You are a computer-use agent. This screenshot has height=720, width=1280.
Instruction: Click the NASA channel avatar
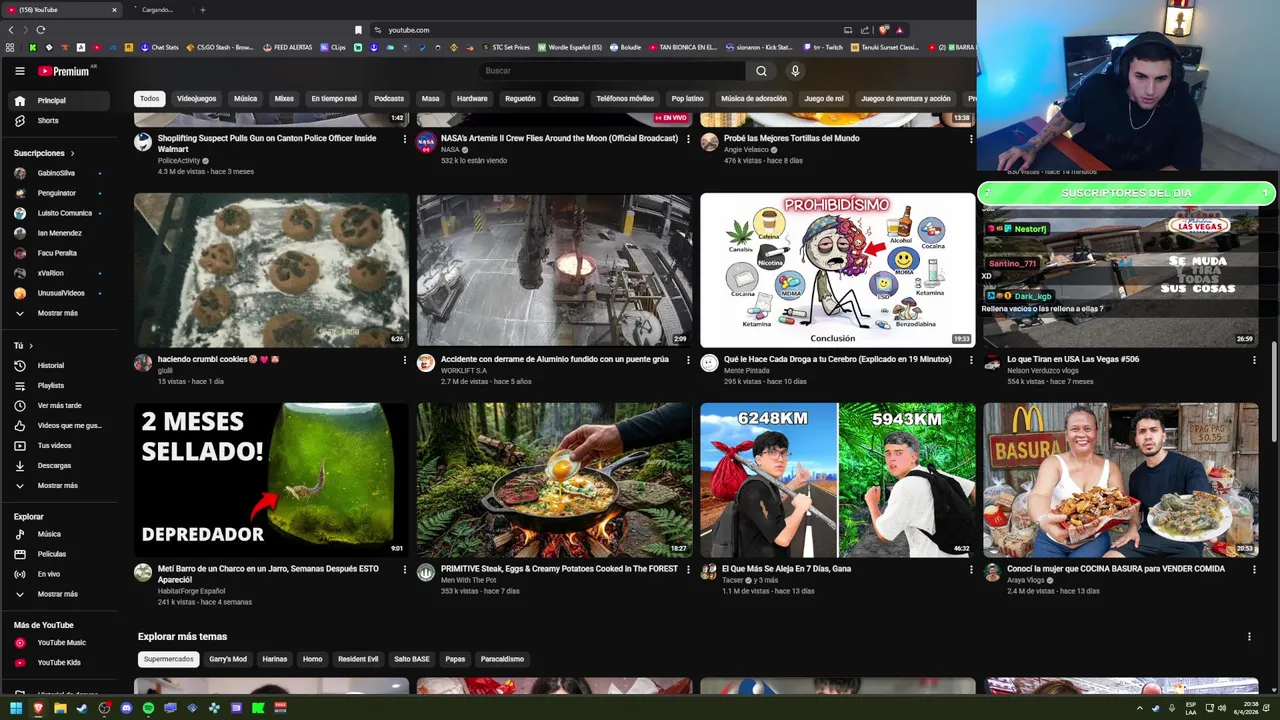426,142
